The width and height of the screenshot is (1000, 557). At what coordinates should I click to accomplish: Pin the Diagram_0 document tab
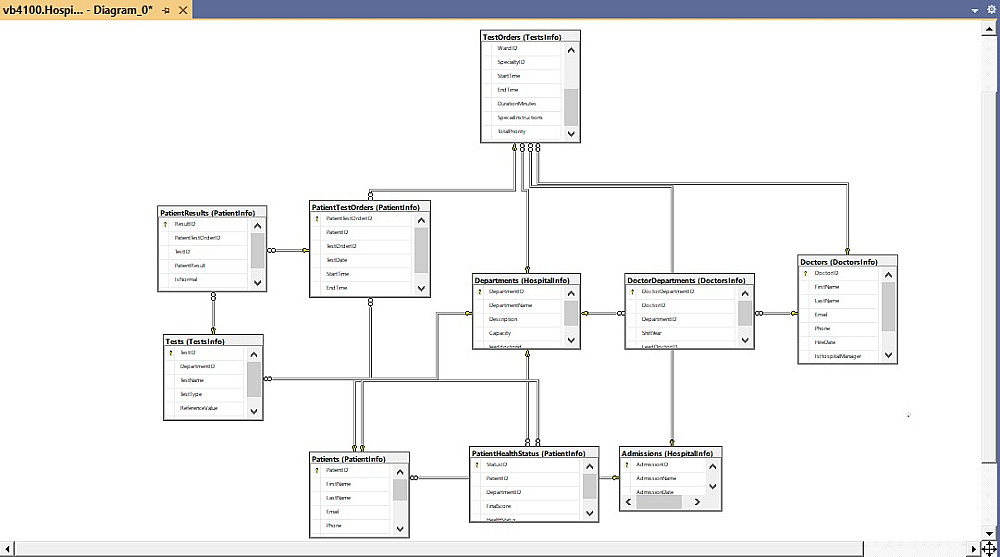166,10
